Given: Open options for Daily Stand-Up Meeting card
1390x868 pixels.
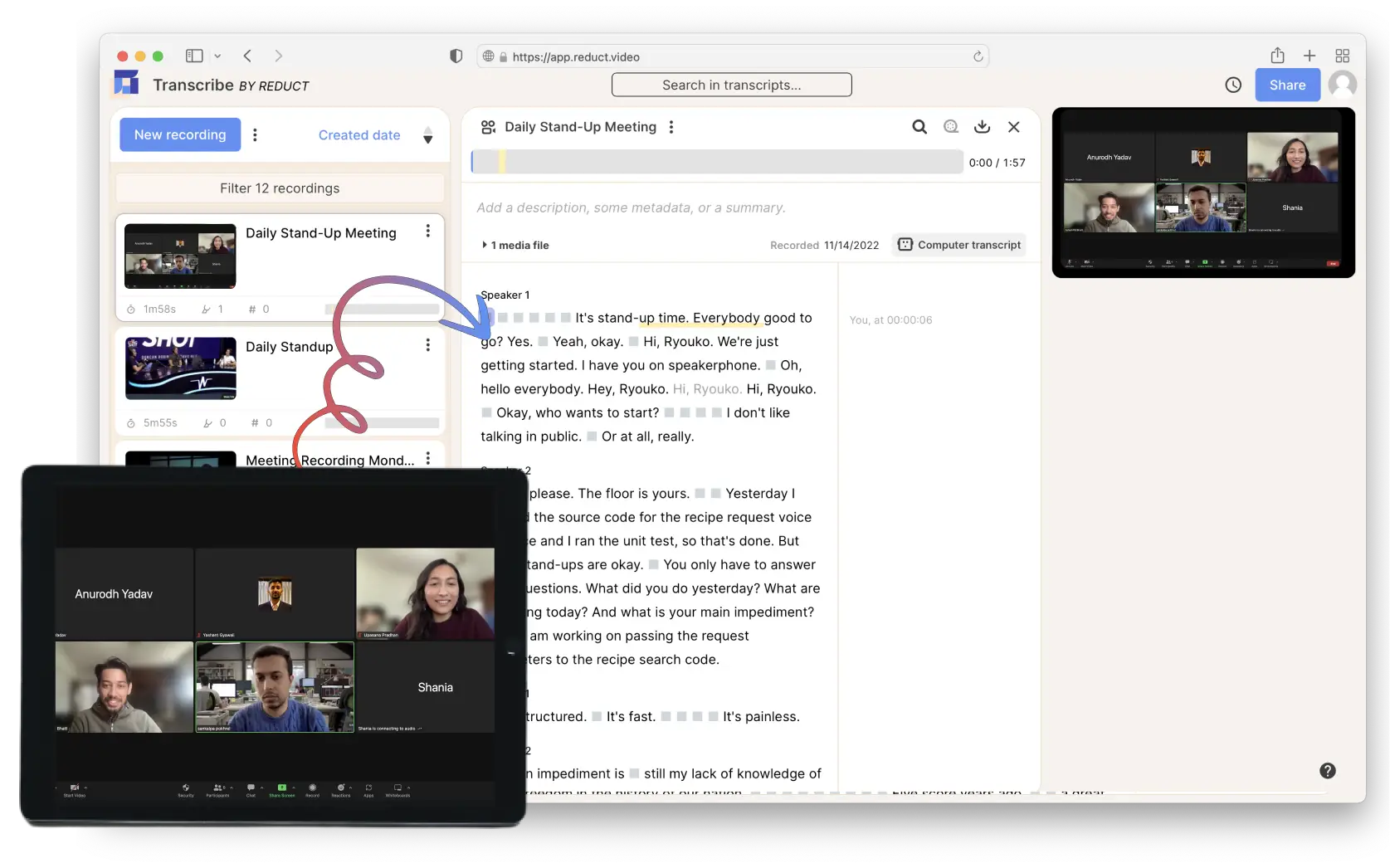Looking at the screenshot, I should [427, 232].
